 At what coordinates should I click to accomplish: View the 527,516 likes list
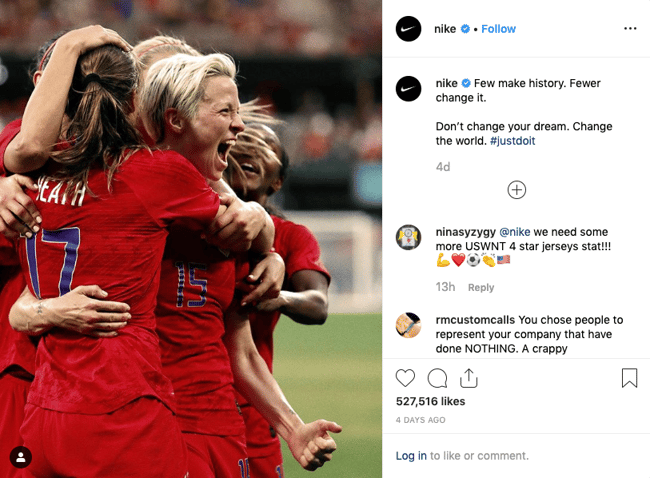pyautogui.click(x=430, y=401)
